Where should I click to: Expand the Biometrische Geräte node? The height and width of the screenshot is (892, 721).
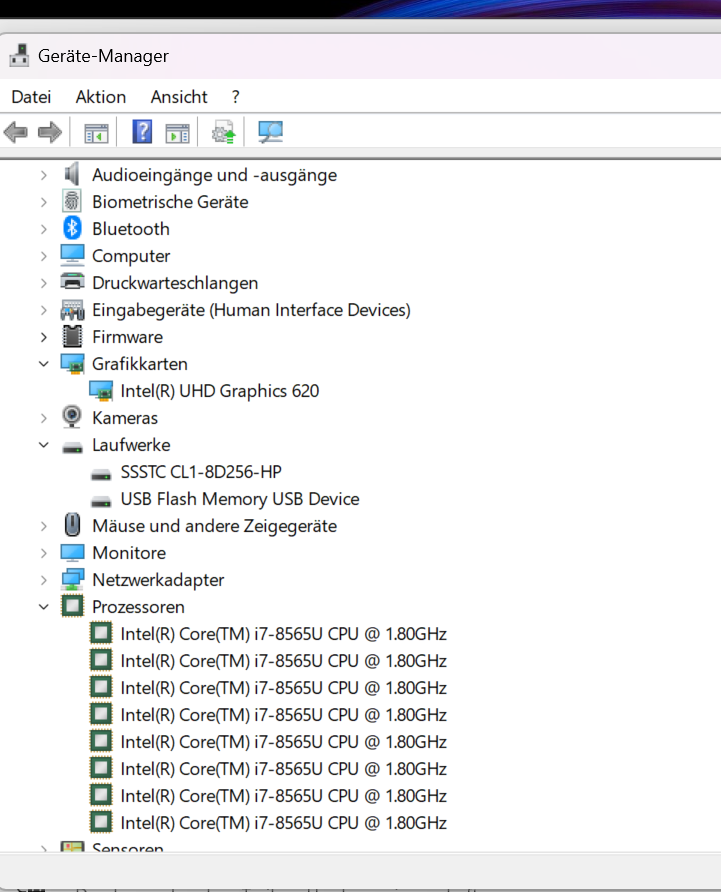tap(44, 202)
